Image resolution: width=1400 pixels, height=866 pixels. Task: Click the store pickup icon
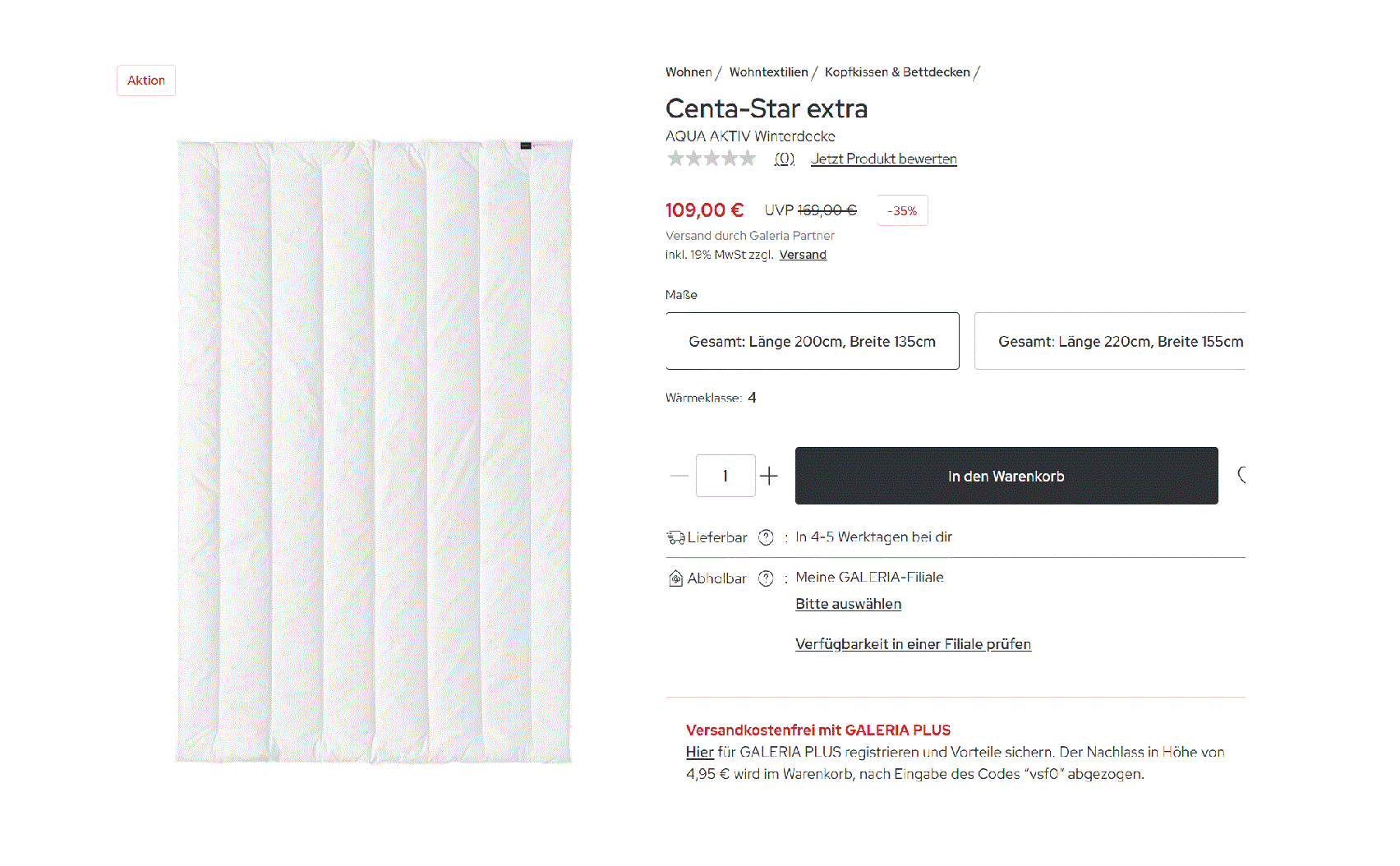[x=675, y=578]
